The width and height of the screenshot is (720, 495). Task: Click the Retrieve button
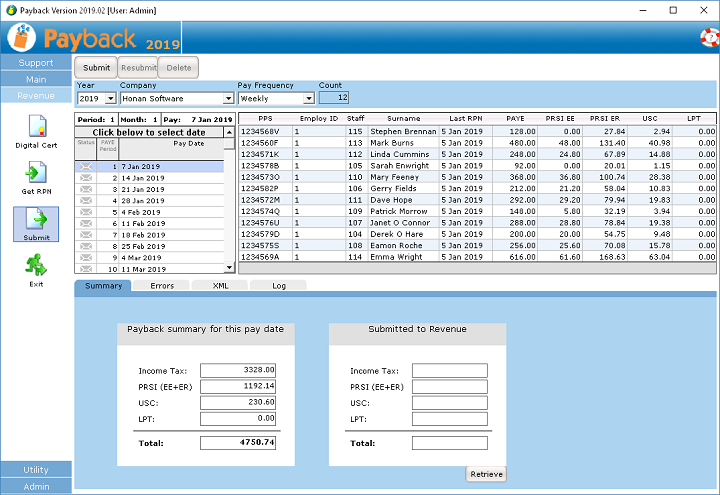coord(486,474)
